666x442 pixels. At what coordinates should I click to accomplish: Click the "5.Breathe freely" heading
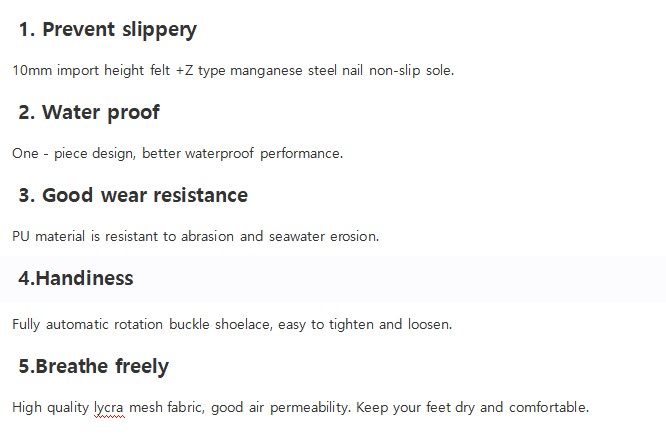tap(93, 366)
